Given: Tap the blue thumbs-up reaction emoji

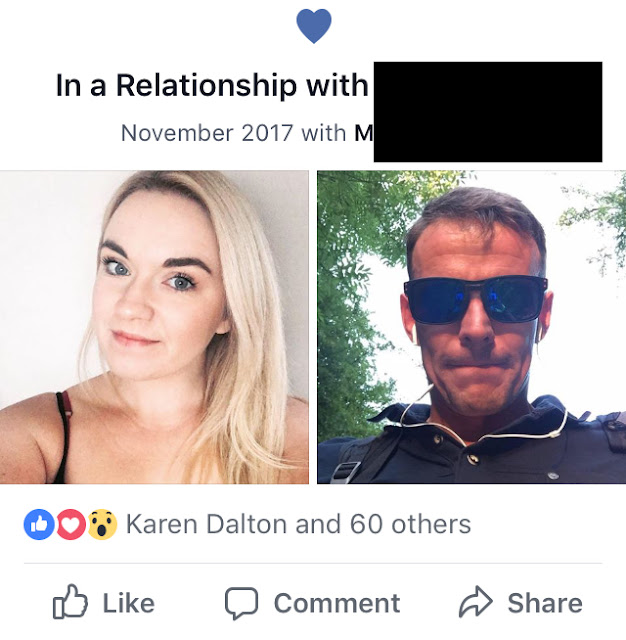Looking at the screenshot, I should (x=39, y=524).
